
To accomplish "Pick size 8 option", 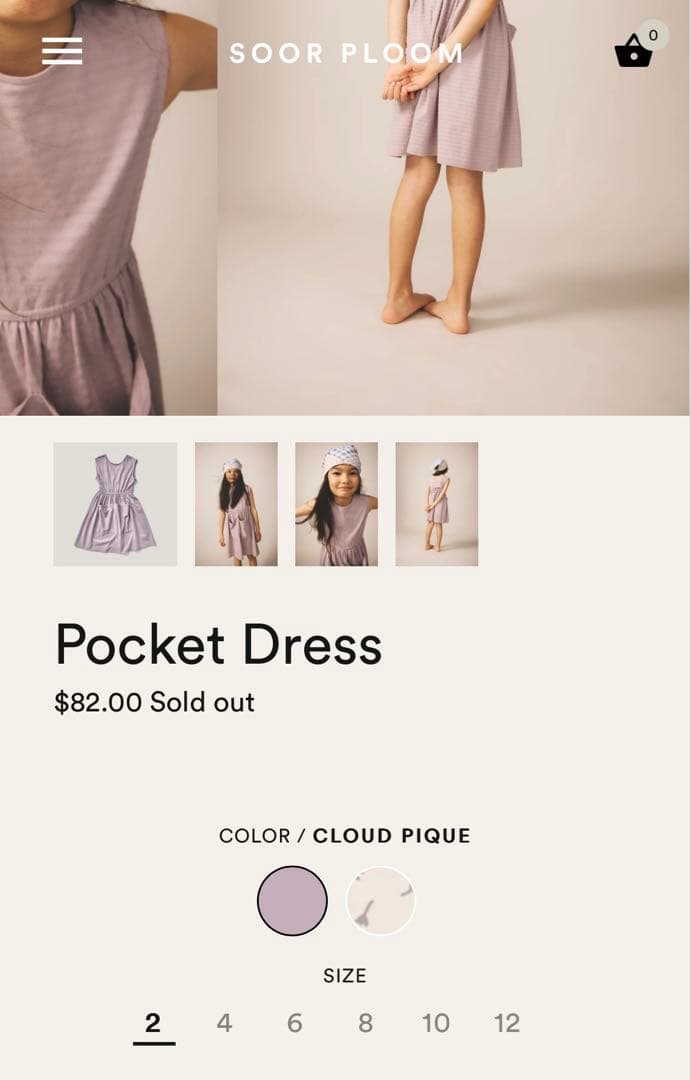I will point(366,1024).
